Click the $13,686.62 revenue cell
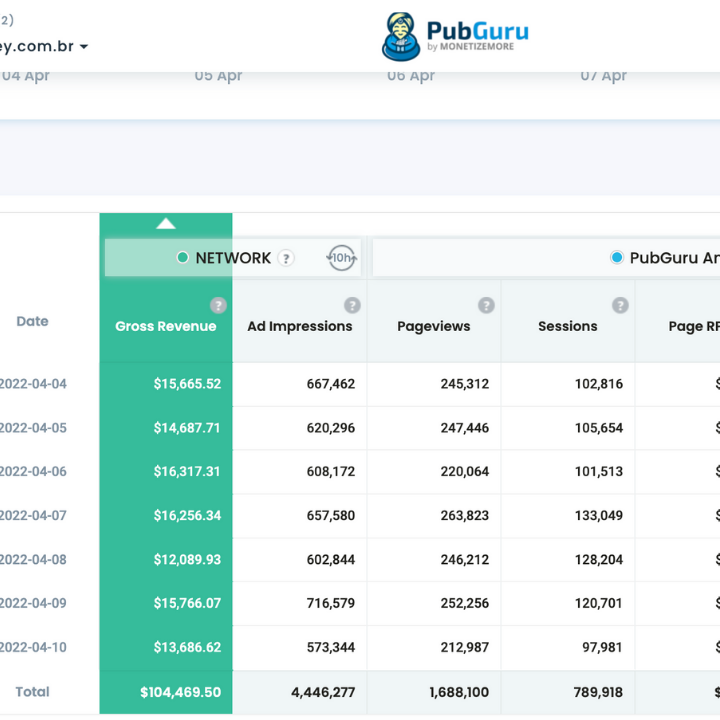The image size is (720, 720). [187, 647]
